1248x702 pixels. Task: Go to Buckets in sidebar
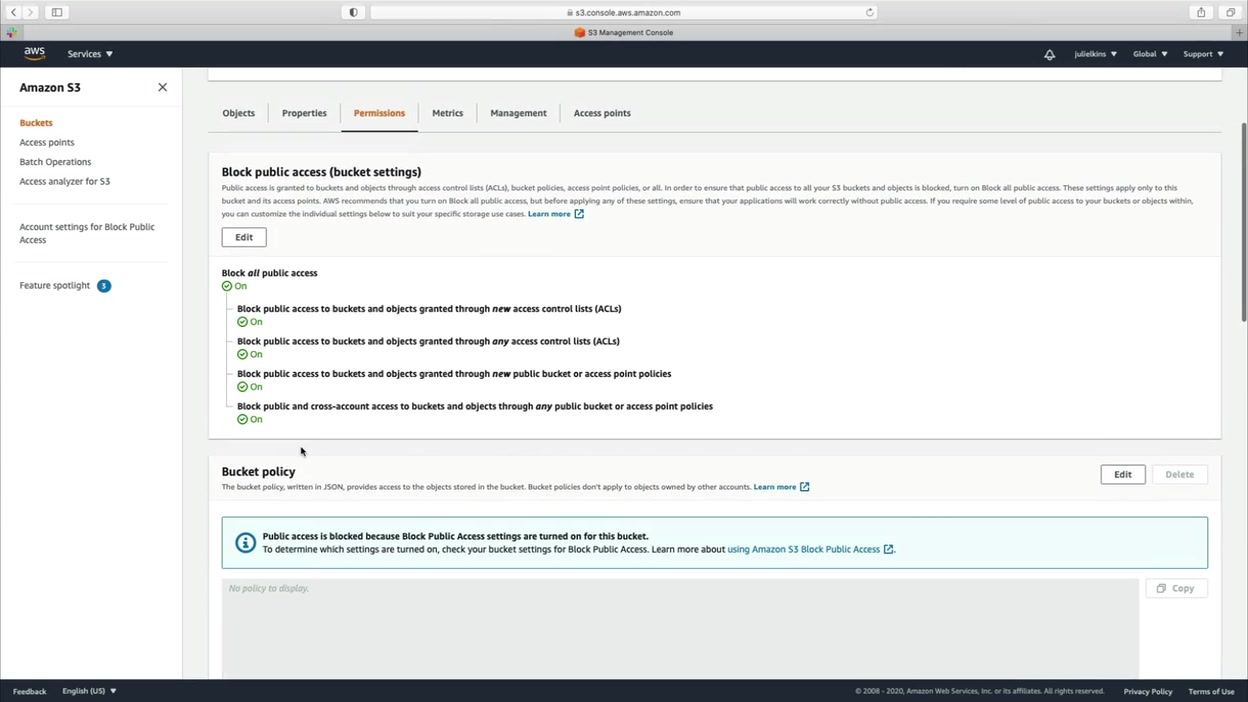pos(36,123)
